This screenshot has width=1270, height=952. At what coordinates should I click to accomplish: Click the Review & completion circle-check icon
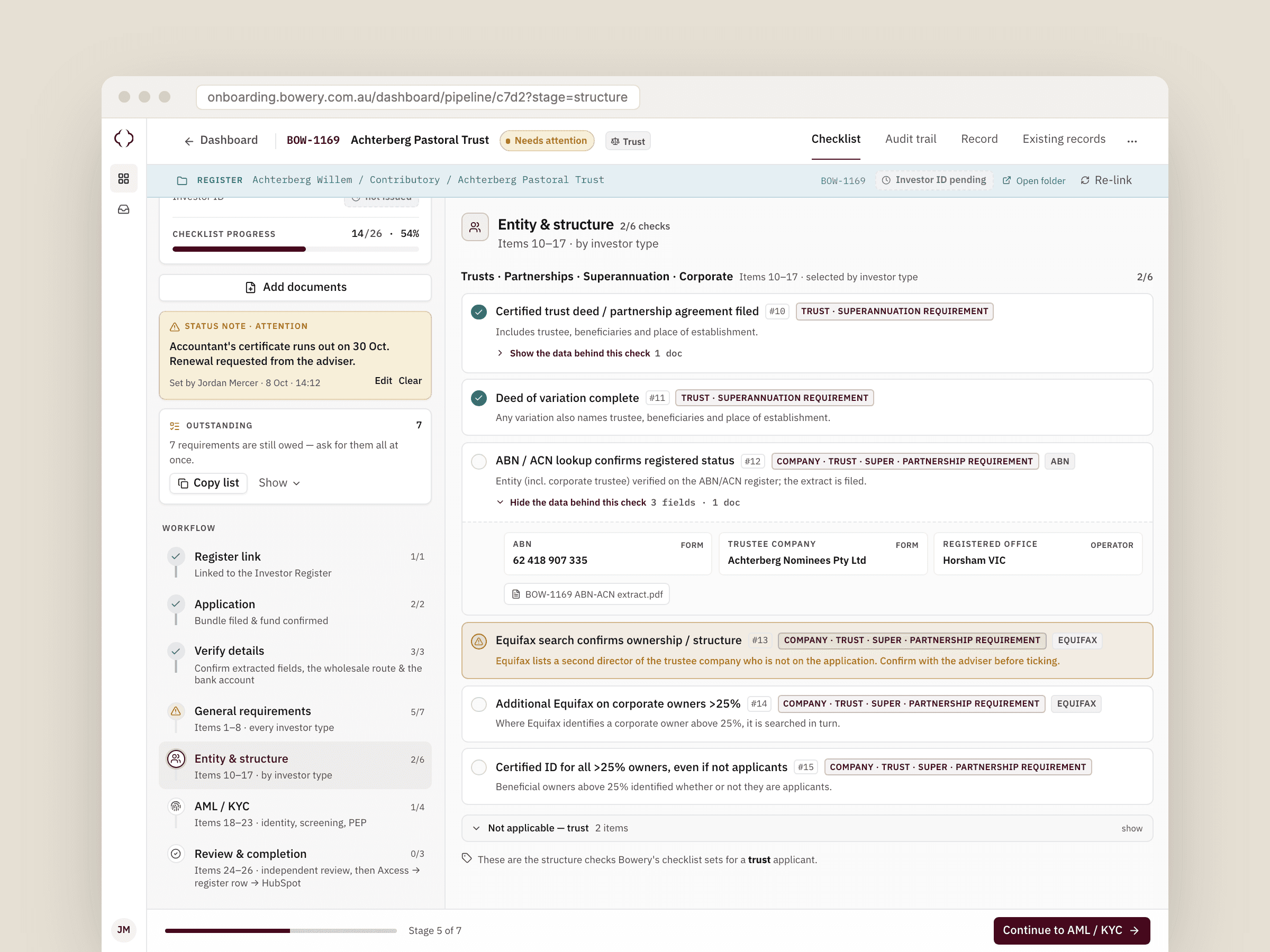pos(176,854)
